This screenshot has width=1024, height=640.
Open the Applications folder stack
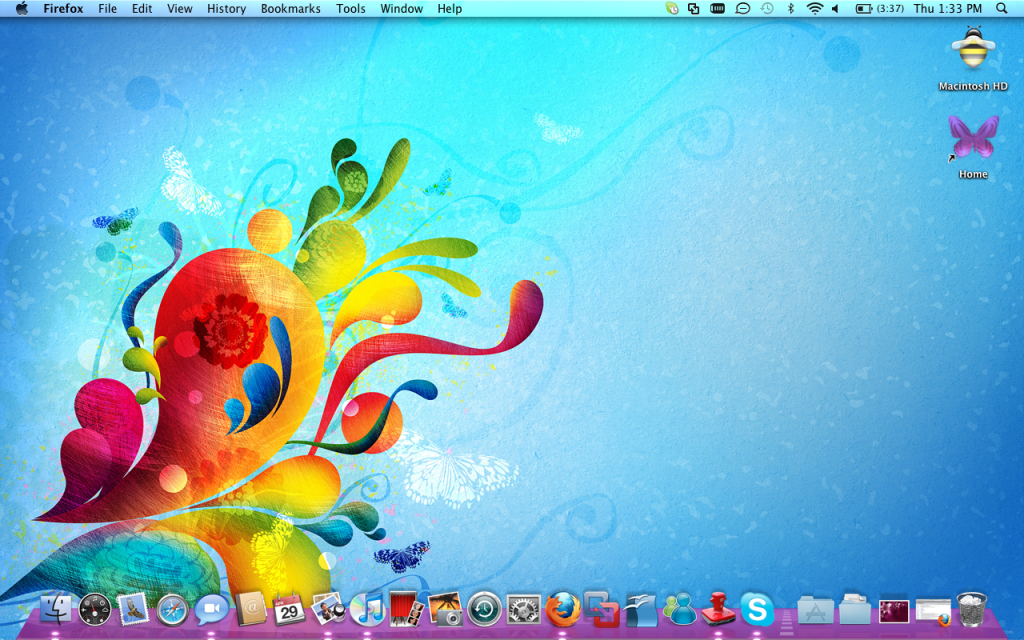tap(815, 609)
